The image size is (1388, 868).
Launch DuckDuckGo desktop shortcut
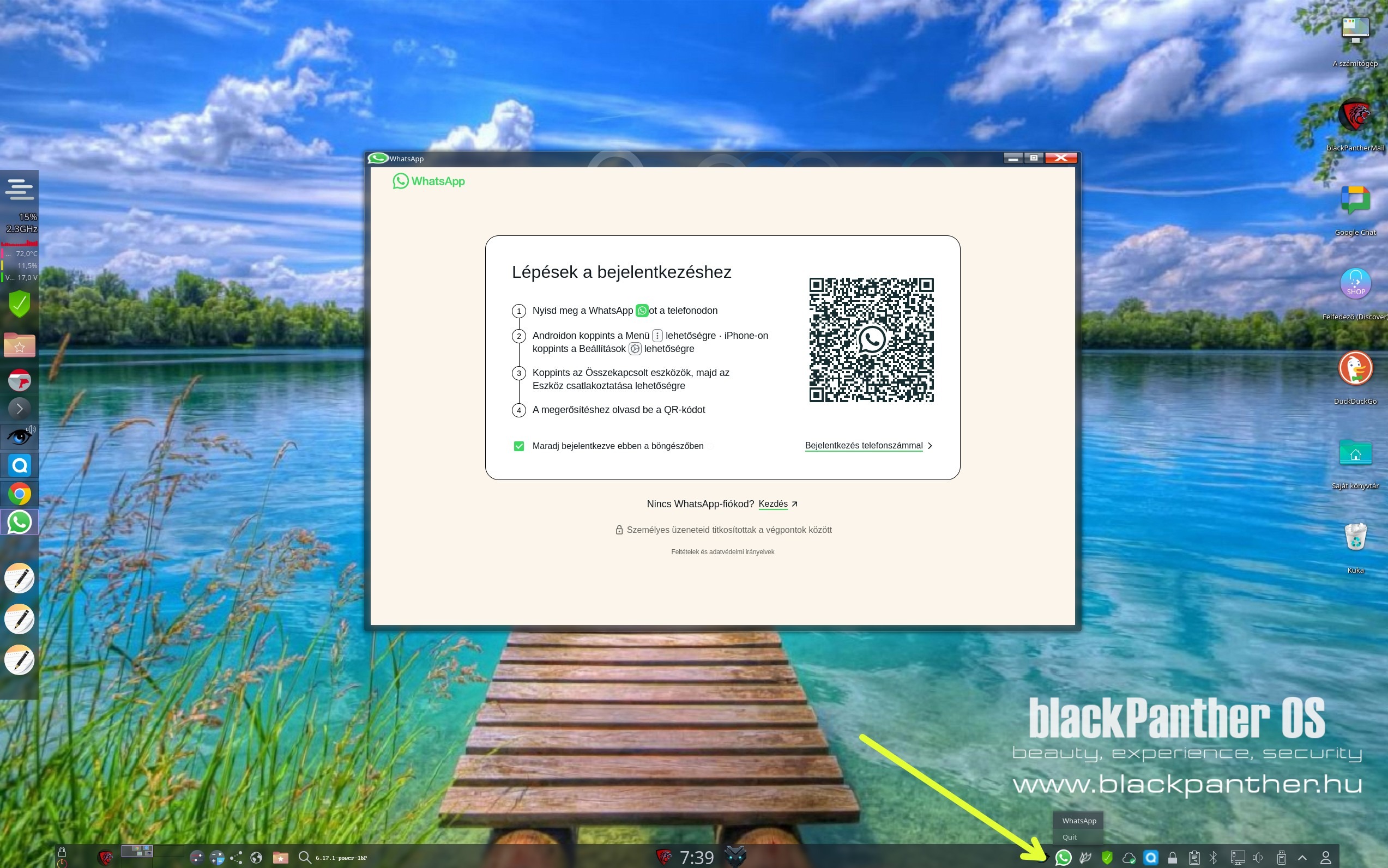pos(1355,368)
